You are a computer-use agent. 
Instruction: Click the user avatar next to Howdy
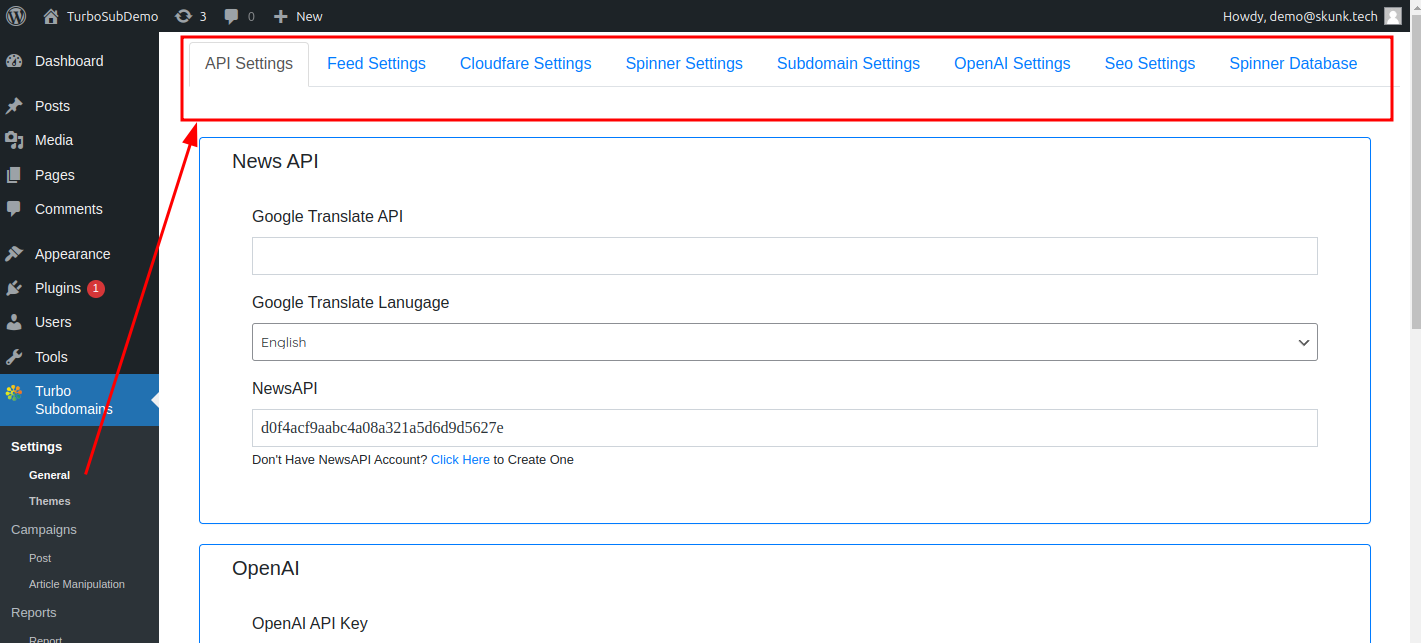[x=1393, y=15]
